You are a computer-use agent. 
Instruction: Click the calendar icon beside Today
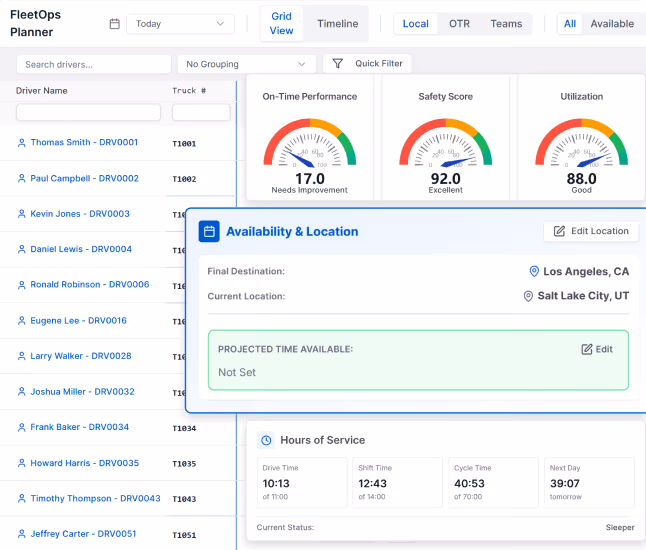point(115,24)
